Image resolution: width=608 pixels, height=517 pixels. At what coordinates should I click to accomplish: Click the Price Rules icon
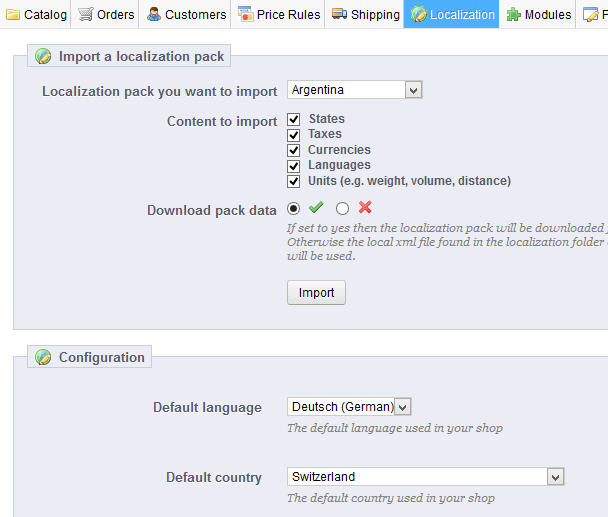245,14
